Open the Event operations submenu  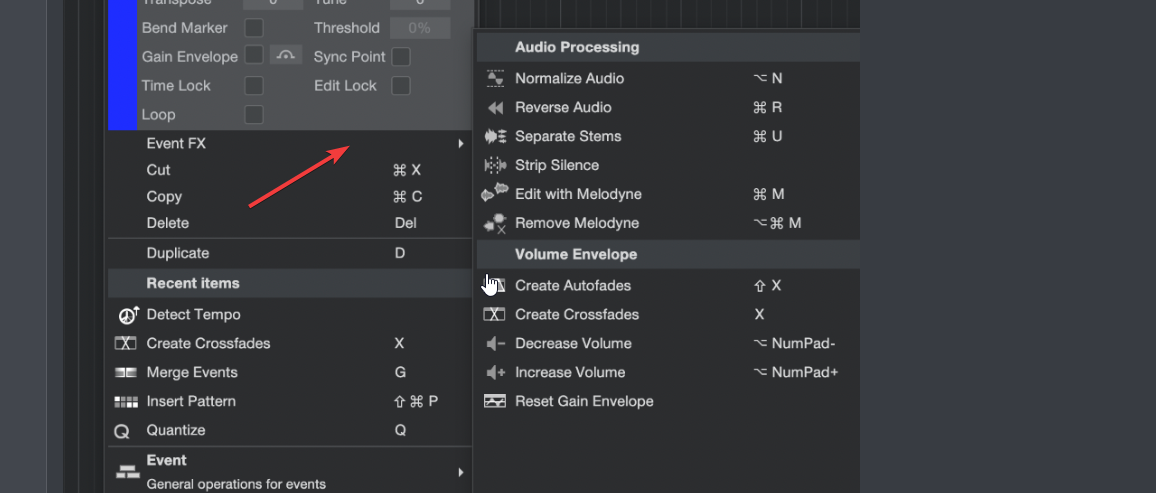300,470
